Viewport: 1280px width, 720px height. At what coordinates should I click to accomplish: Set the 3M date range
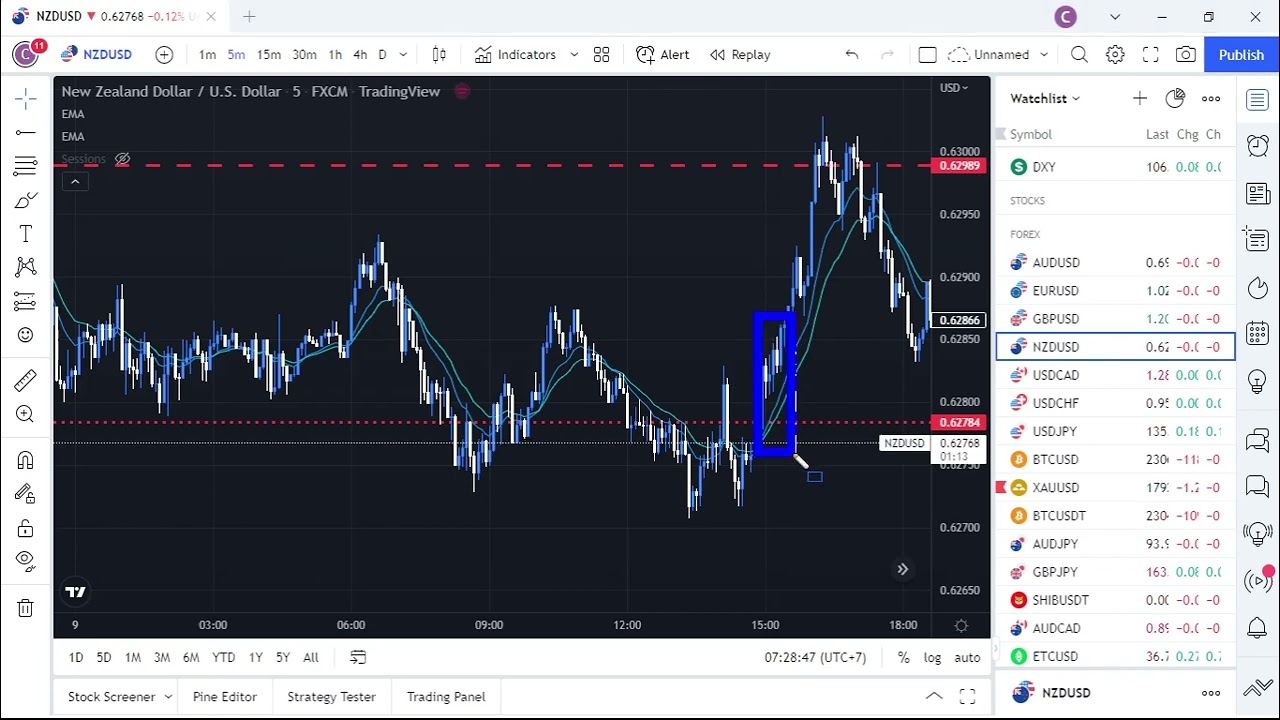point(162,657)
